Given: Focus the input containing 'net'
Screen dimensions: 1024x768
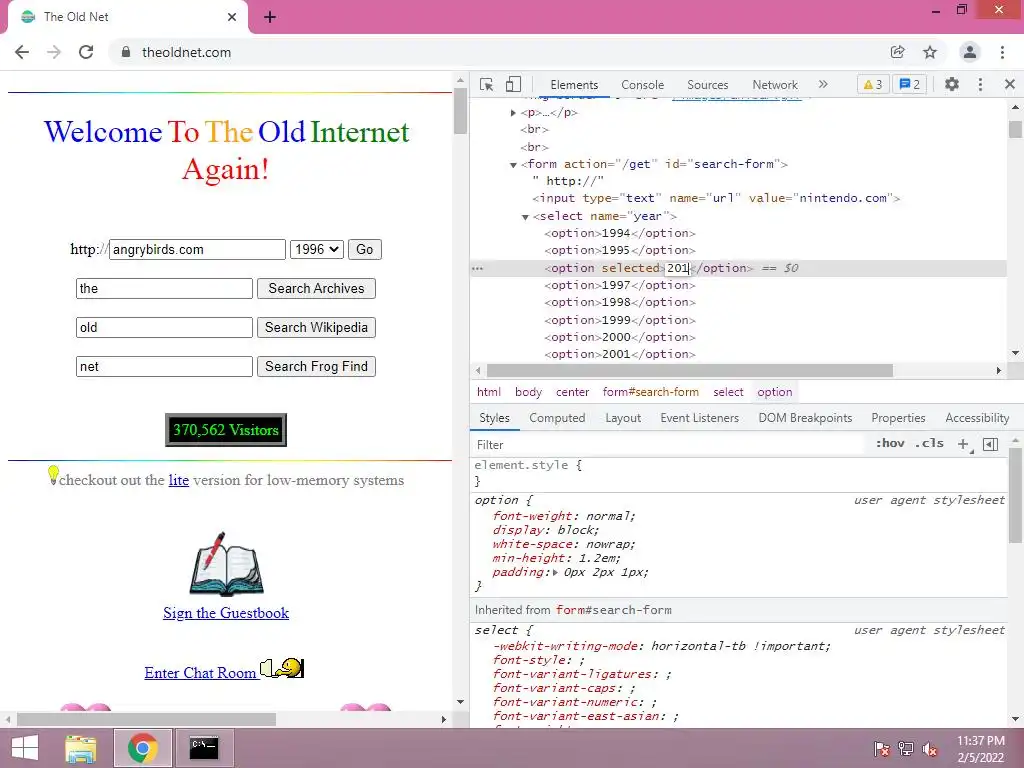Looking at the screenshot, I should click(x=164, y=366).
